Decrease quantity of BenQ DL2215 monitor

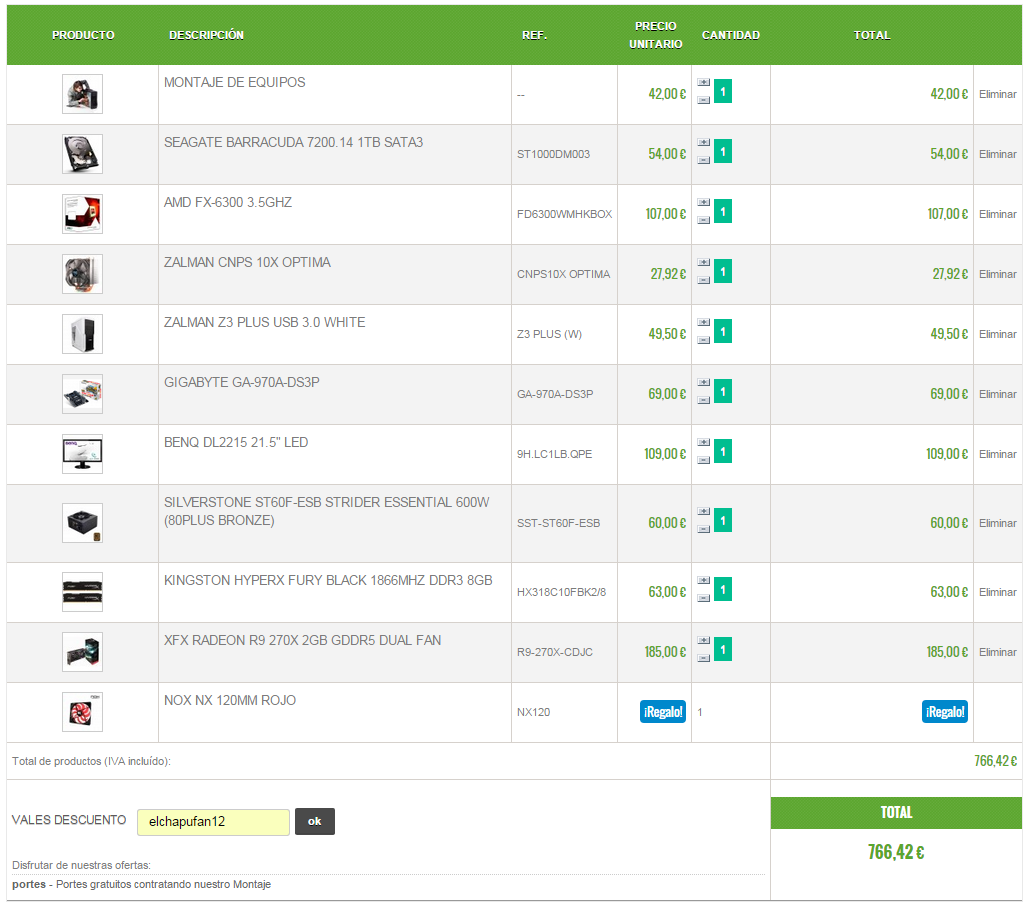(x=703, y=460)
